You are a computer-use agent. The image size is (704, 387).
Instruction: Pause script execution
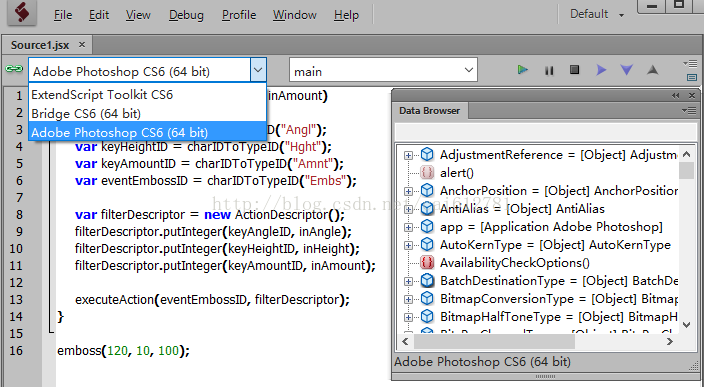pyautogui.click(x=549, y=70)
